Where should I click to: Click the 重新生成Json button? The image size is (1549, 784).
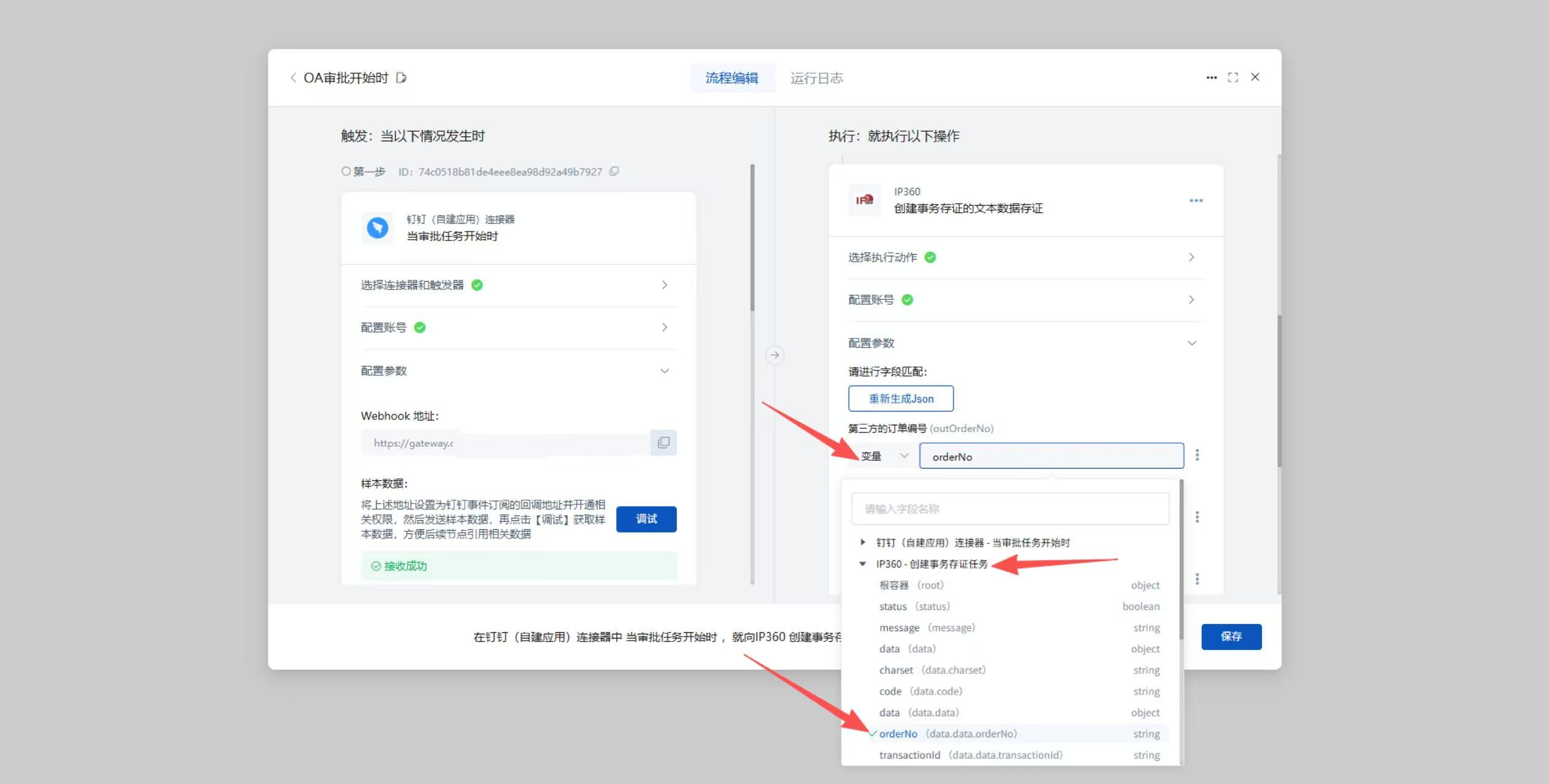901,398
